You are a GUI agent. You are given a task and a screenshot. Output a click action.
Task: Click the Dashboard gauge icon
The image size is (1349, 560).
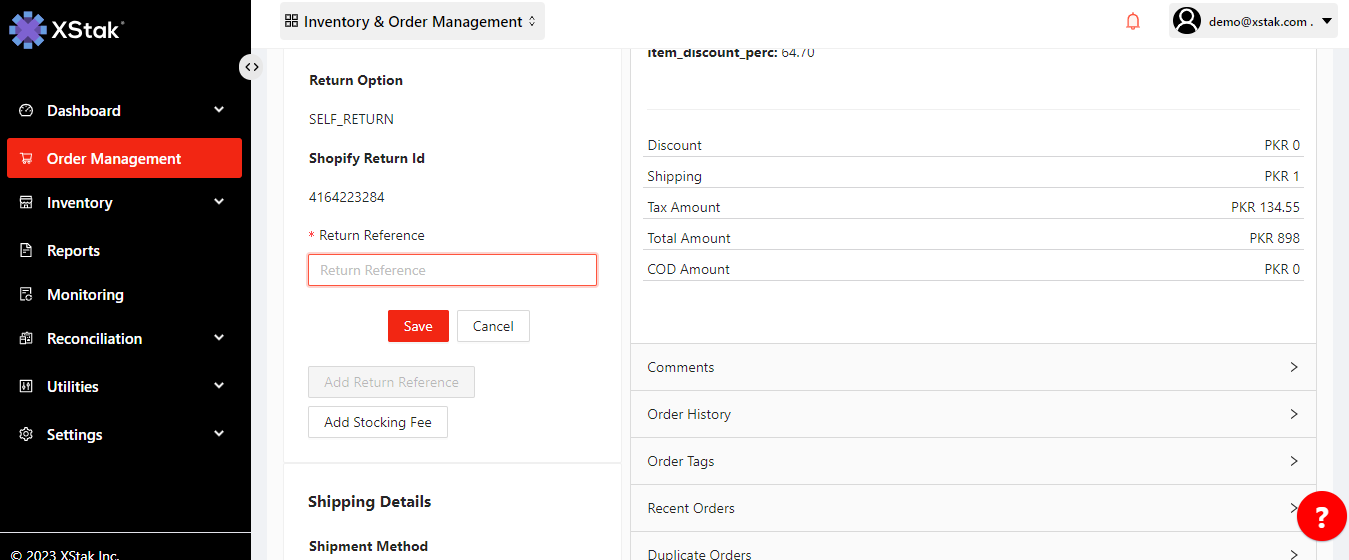coord(27,111)
